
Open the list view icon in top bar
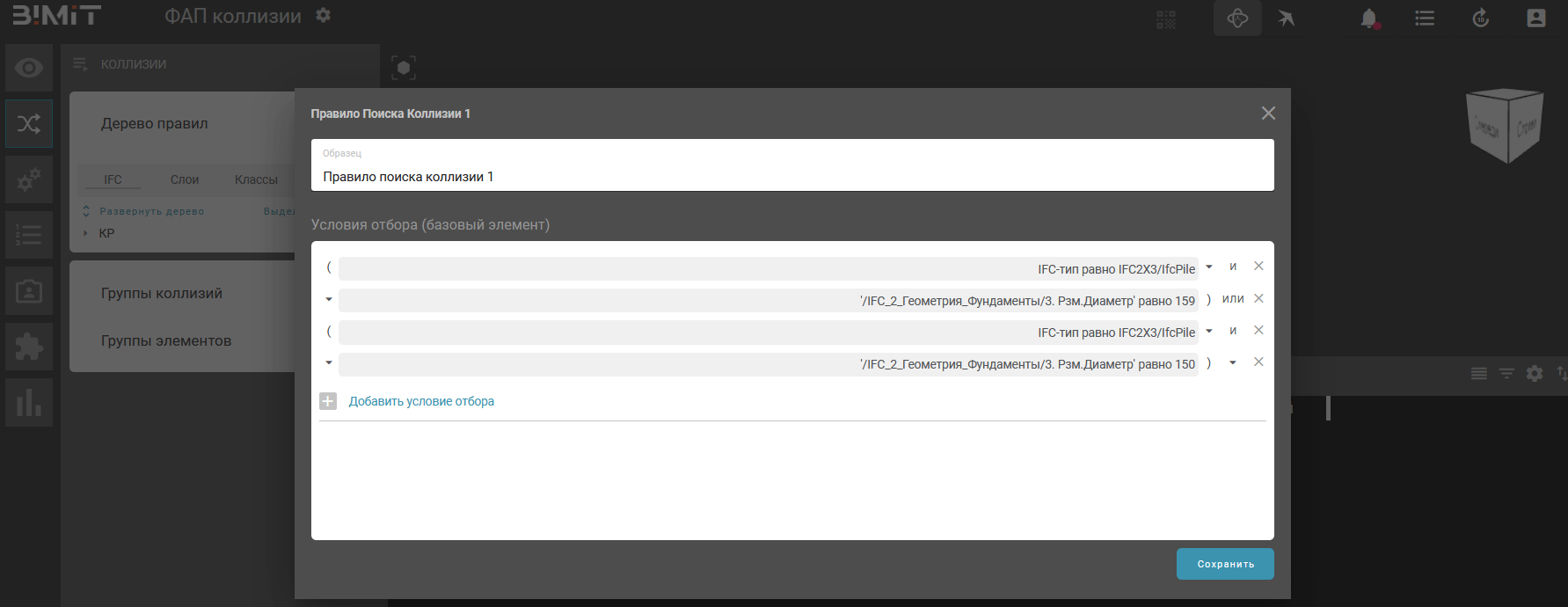pyautogui.click(x=1424, y=18)
